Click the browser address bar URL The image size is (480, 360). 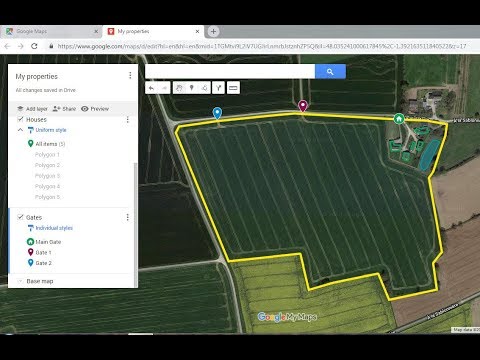tap(262, 46)
